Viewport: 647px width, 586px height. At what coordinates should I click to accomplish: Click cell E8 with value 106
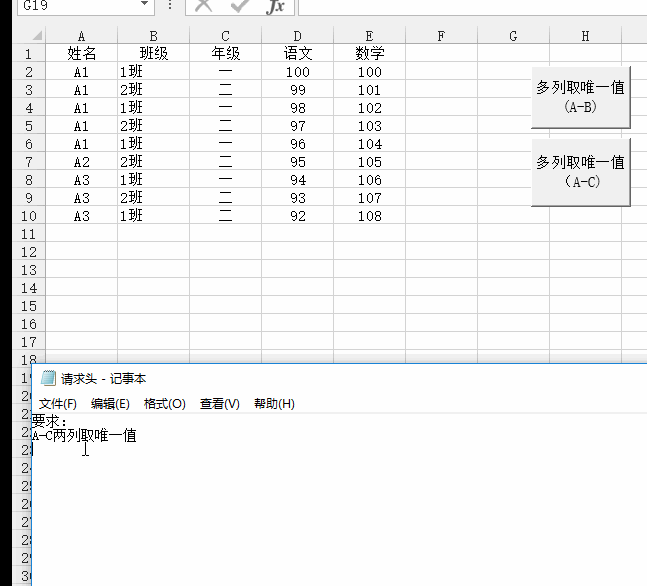coord(369,180)
